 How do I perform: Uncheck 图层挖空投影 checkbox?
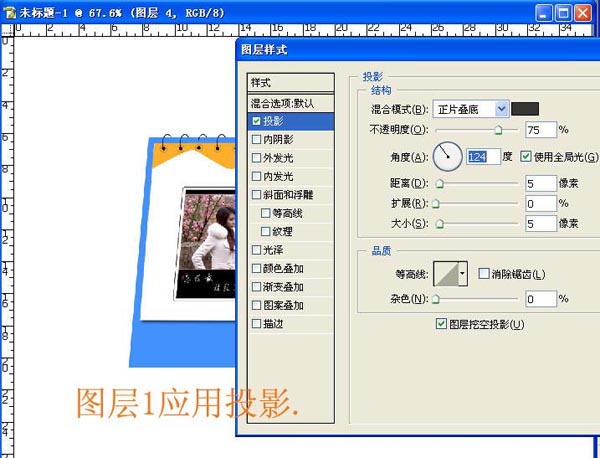442,324
